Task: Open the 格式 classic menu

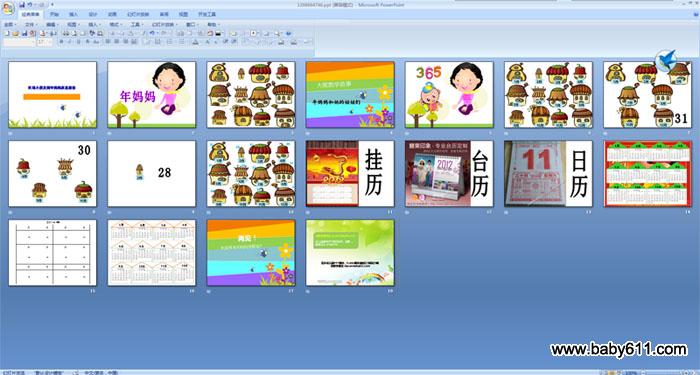Action: coord(115,25)
